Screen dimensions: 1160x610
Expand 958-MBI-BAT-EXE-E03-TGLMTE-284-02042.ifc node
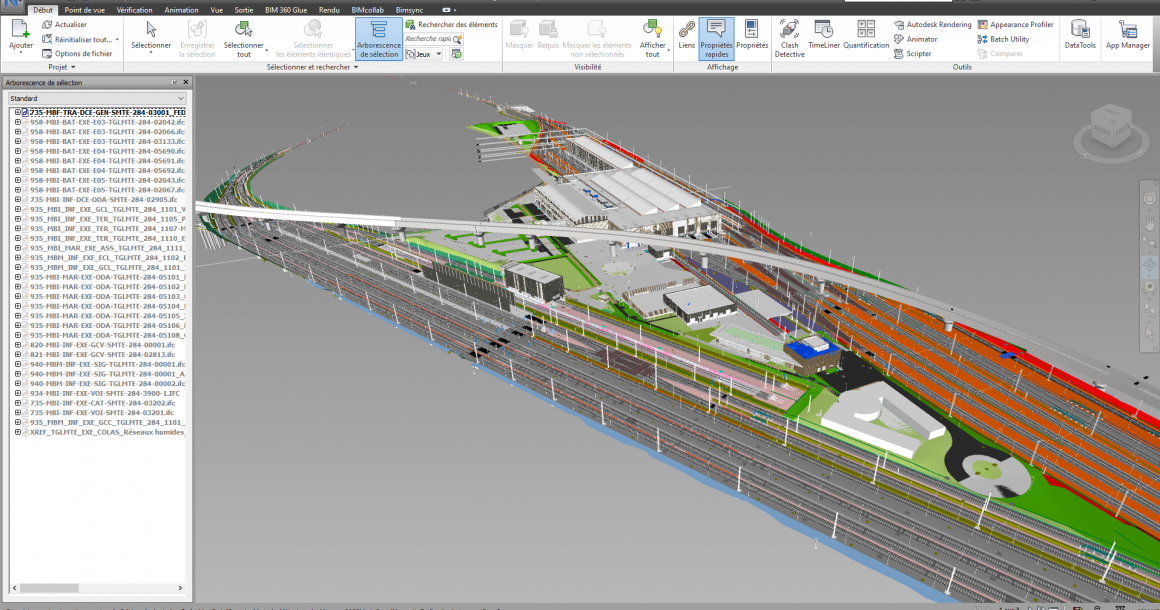18,122
